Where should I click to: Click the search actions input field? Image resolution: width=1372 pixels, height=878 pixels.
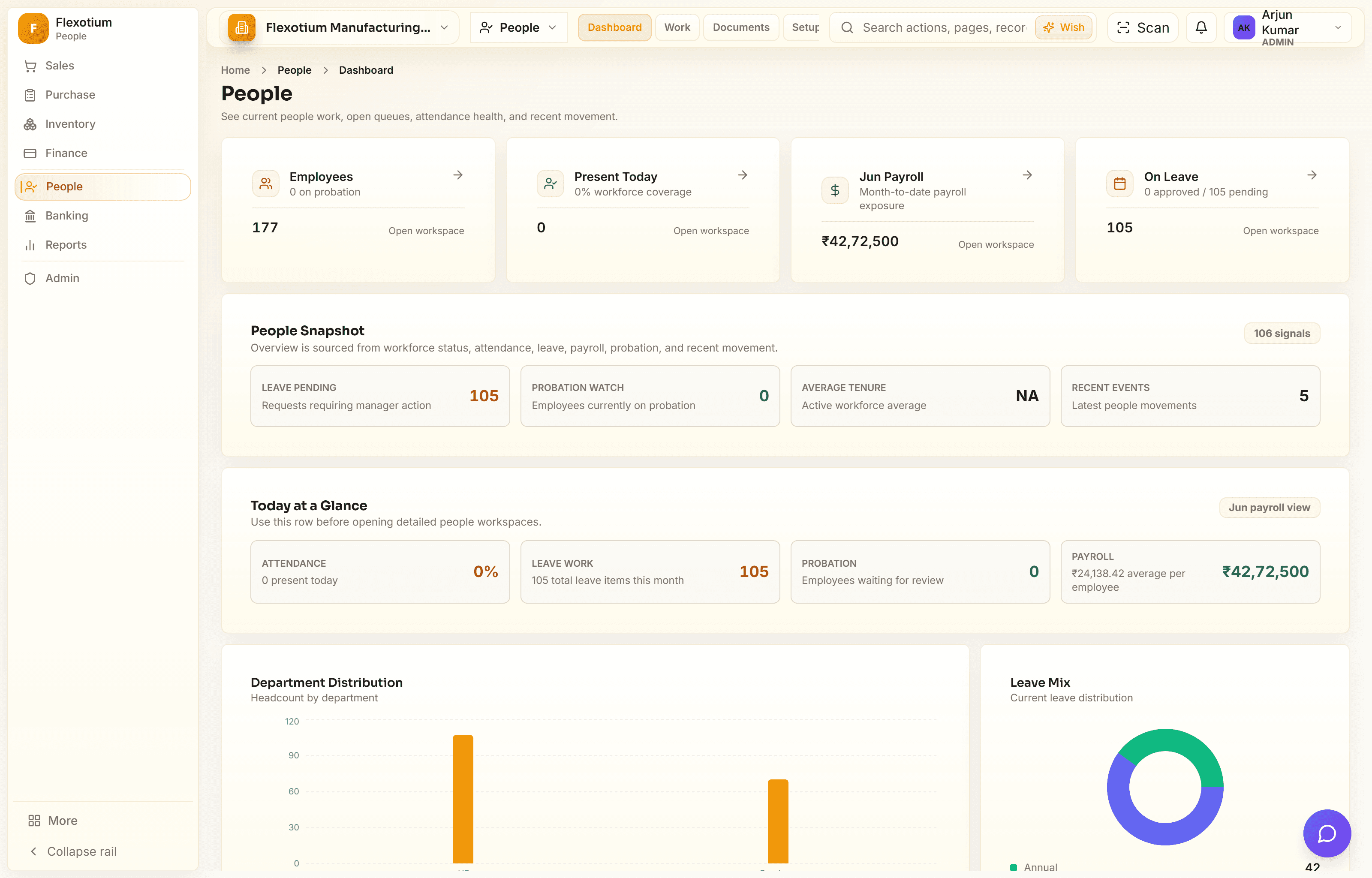944,27
